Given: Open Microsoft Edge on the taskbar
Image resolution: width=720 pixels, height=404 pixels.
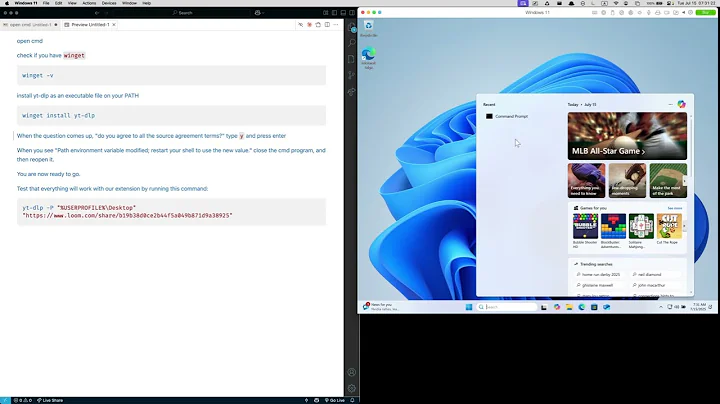Looking at the screenshot, I should click(x=582, y=307).
